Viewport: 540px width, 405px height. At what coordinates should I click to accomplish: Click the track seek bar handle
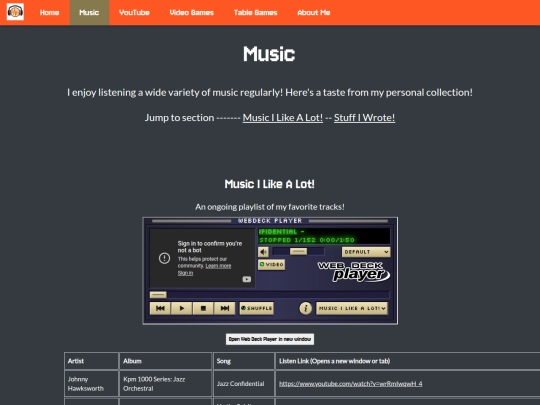(158, 295)
